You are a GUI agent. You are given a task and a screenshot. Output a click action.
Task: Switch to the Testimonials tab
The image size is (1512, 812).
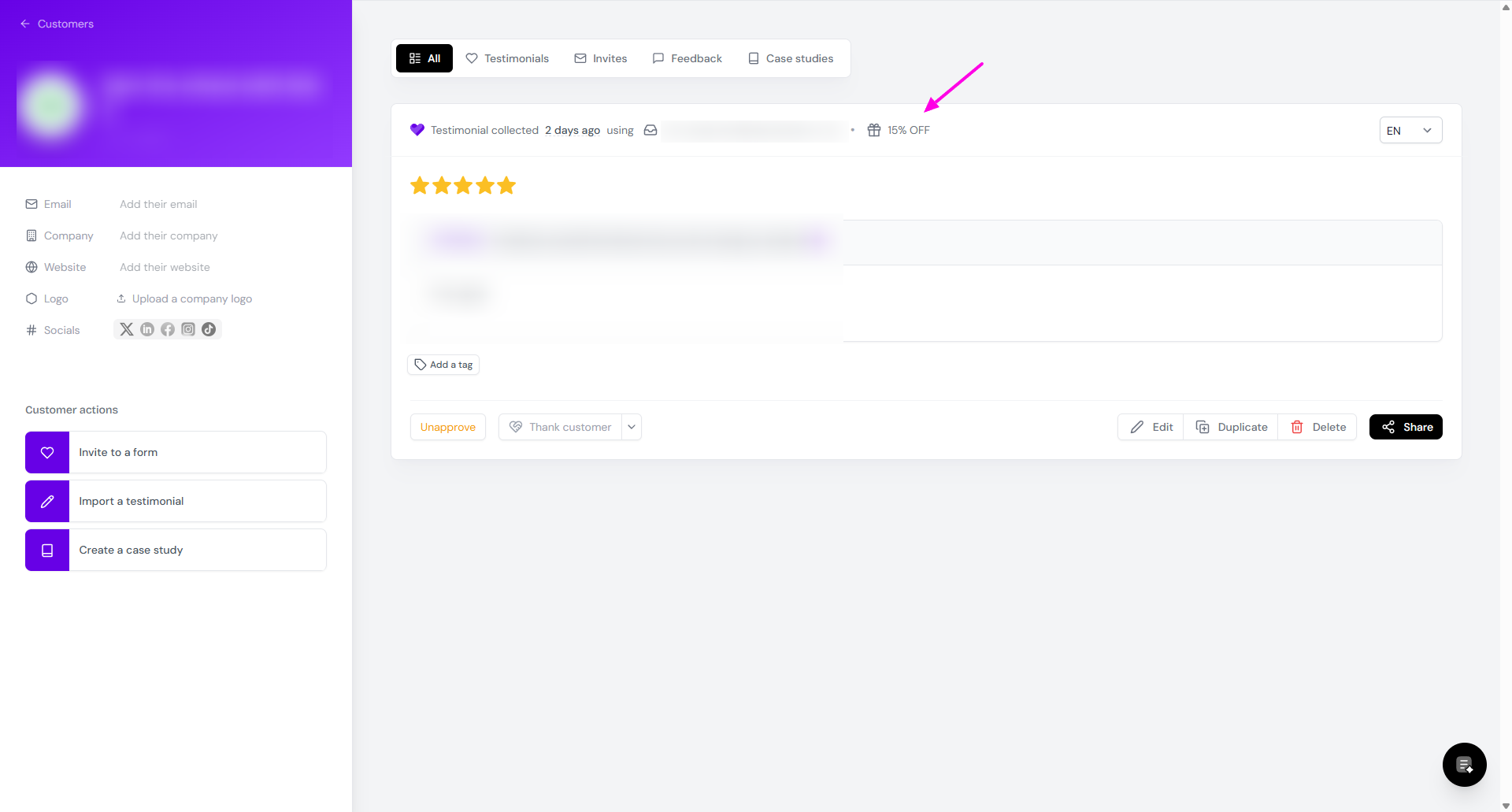pyautogui.click(x=507, y=58)
